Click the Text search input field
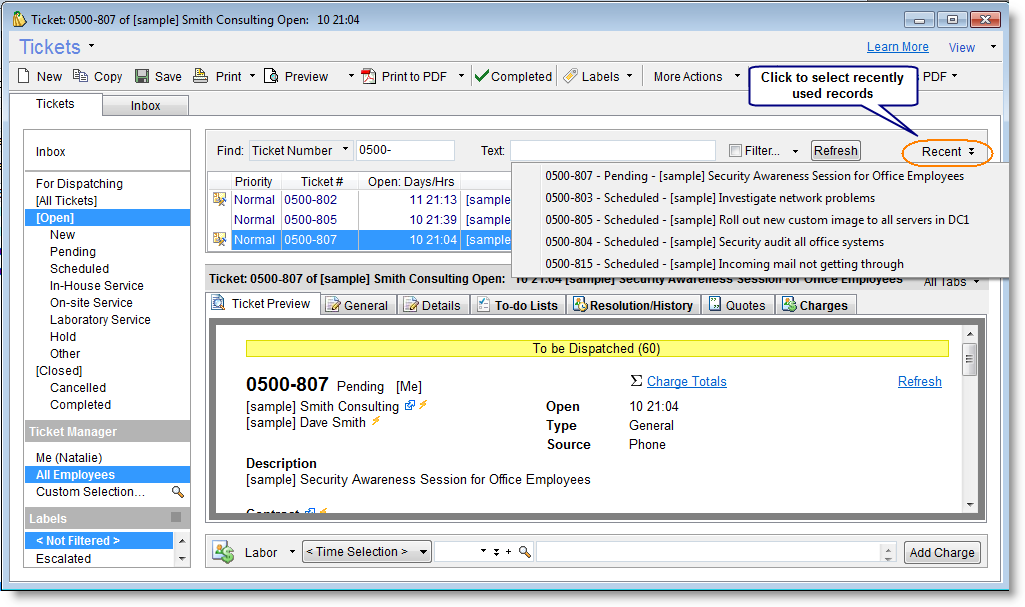This screenshot has width=1025, height=607. [612, 151]
